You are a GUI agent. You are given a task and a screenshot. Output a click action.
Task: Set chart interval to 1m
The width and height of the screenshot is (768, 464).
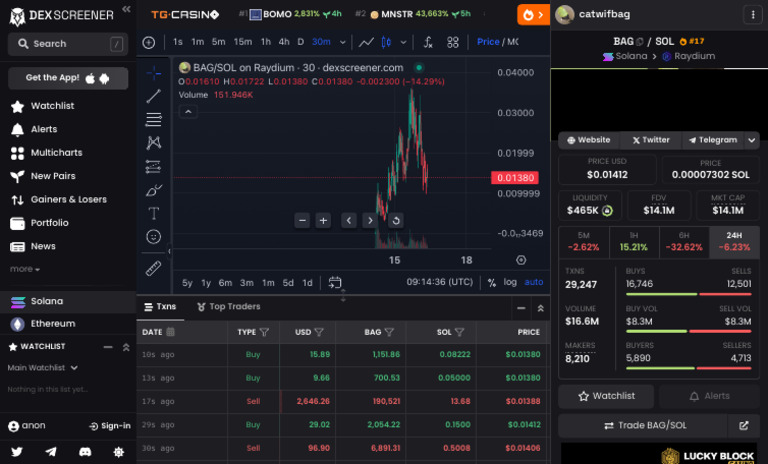197,42
